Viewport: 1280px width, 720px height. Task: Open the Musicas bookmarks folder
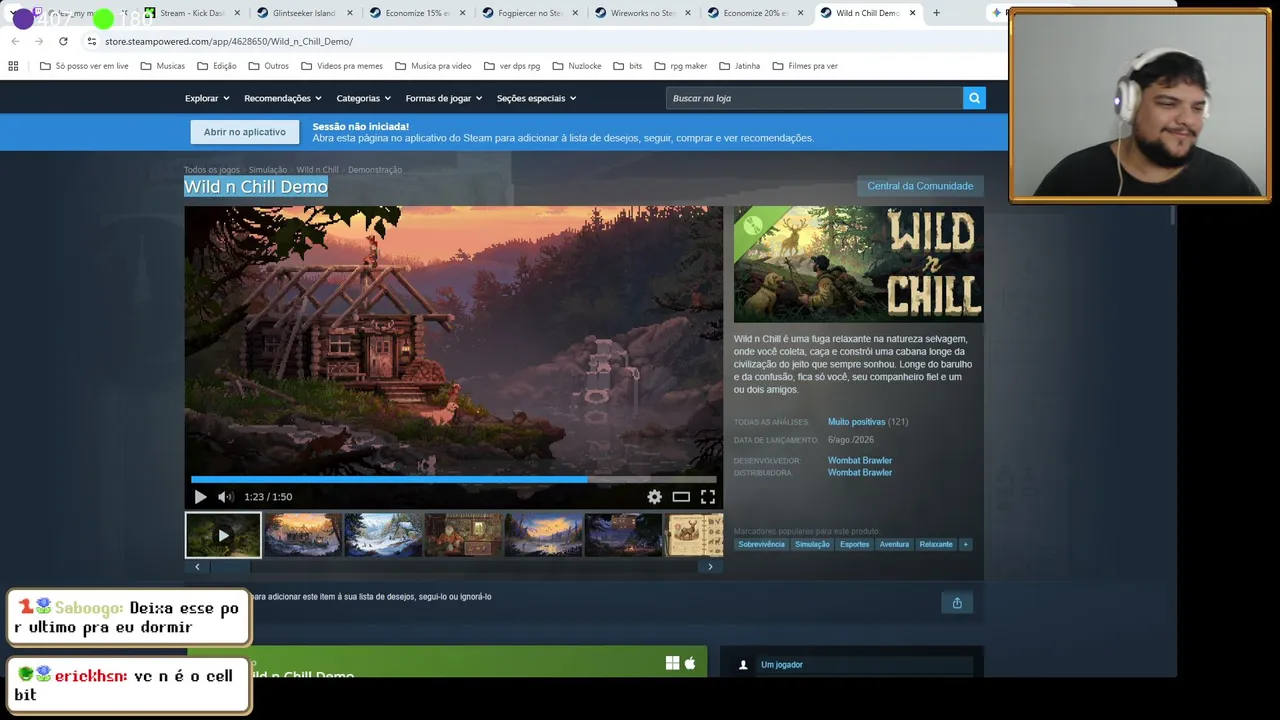coord(163,66)
